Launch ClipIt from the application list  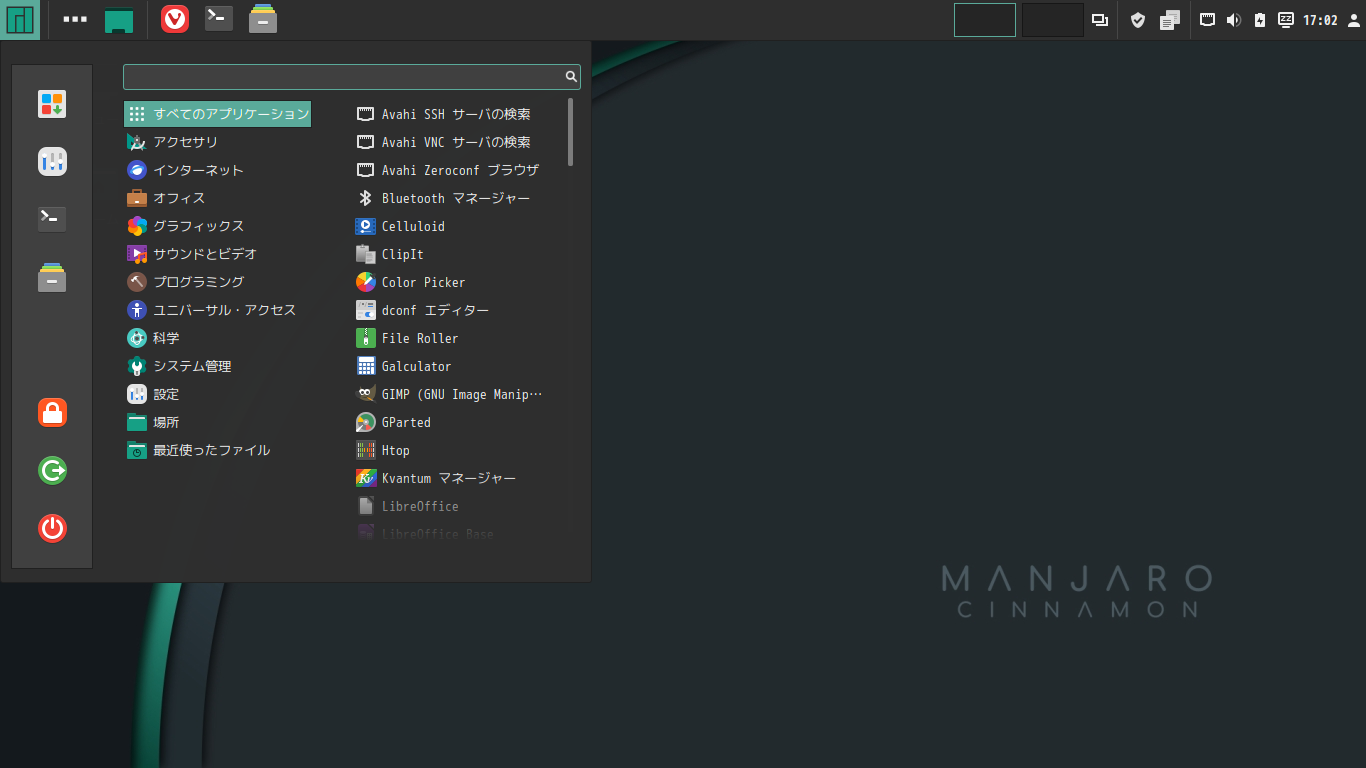(457, 254)
